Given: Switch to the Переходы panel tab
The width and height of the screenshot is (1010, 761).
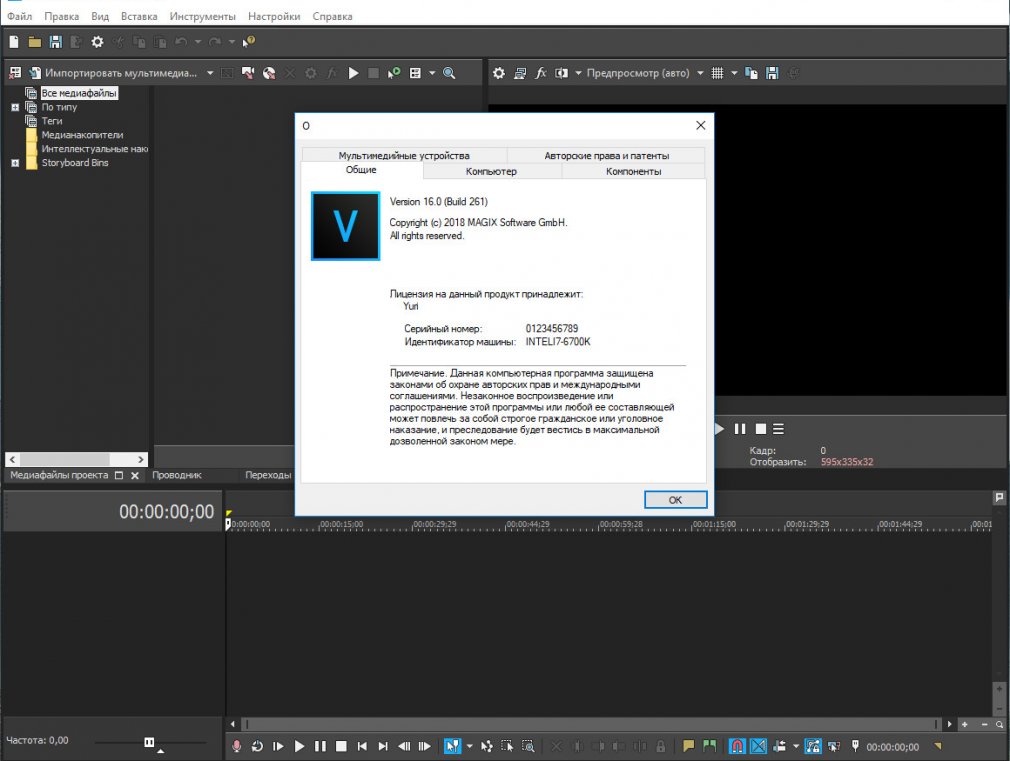Looking at the screenshot, I should [x=268, y=475].
